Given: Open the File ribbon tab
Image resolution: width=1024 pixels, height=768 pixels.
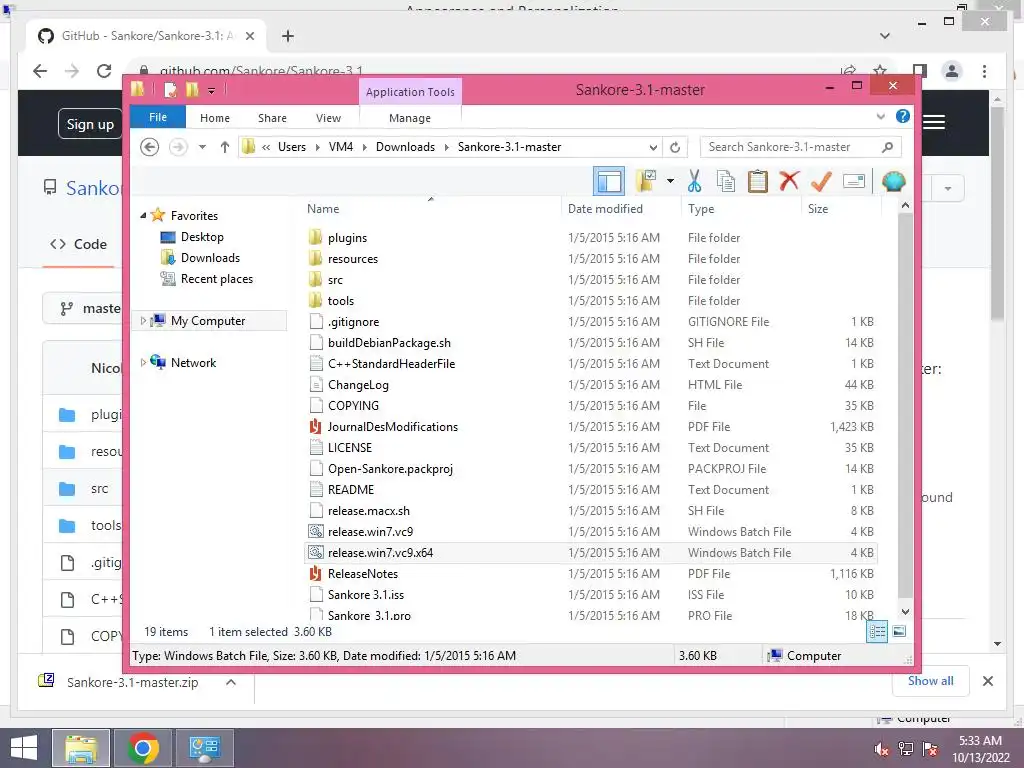Looking at the screenshot, I should tap(158, 118).
